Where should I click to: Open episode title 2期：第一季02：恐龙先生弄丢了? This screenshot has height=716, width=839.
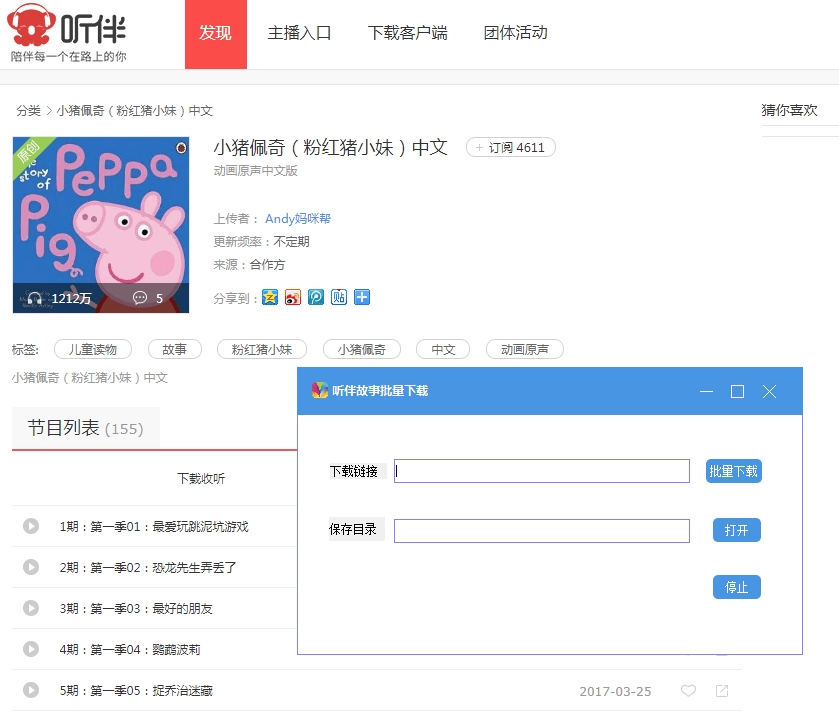(x=148, y=567)
